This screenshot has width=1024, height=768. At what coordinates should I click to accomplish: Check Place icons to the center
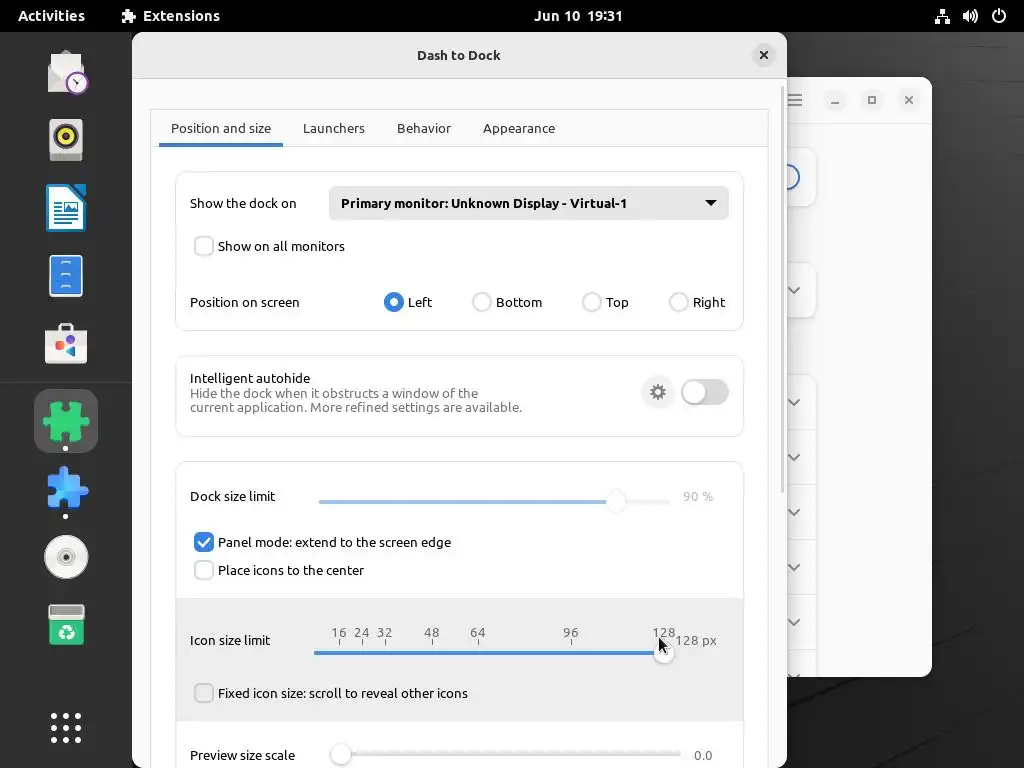click(x=204, y=570)
